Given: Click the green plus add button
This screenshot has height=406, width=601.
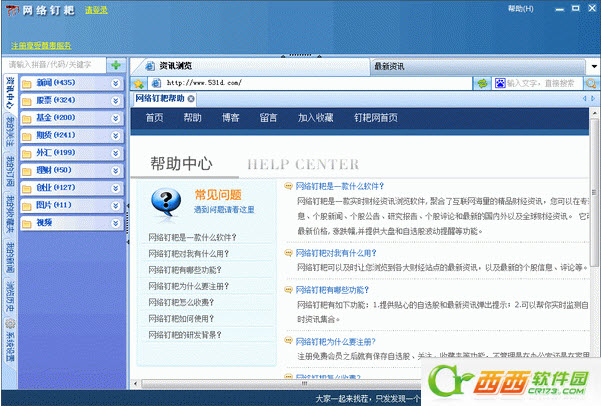Looking at the screenshot, I should [116, 65].
